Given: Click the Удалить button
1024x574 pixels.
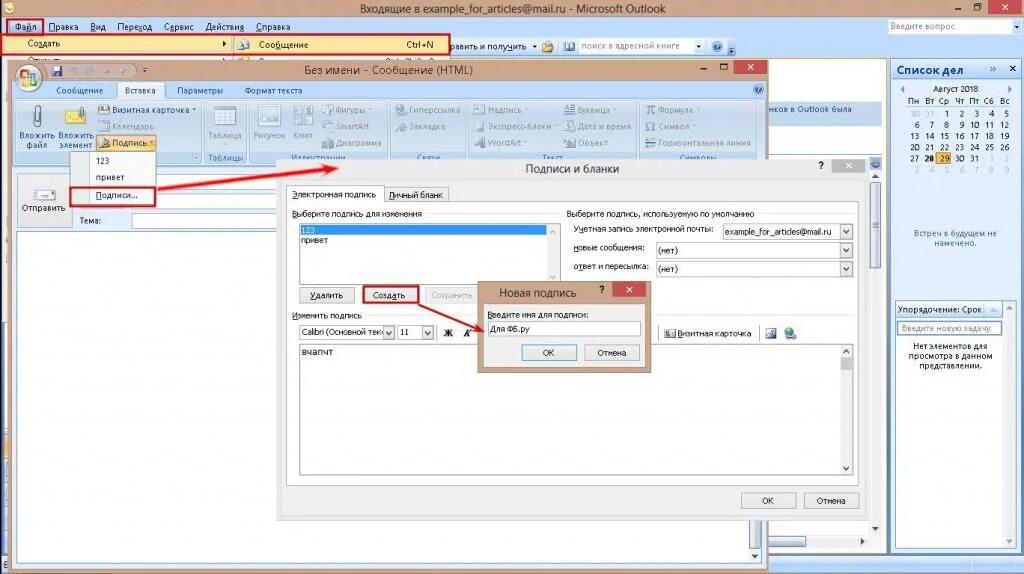Looking at the screenshot, I should coord(327,295).
